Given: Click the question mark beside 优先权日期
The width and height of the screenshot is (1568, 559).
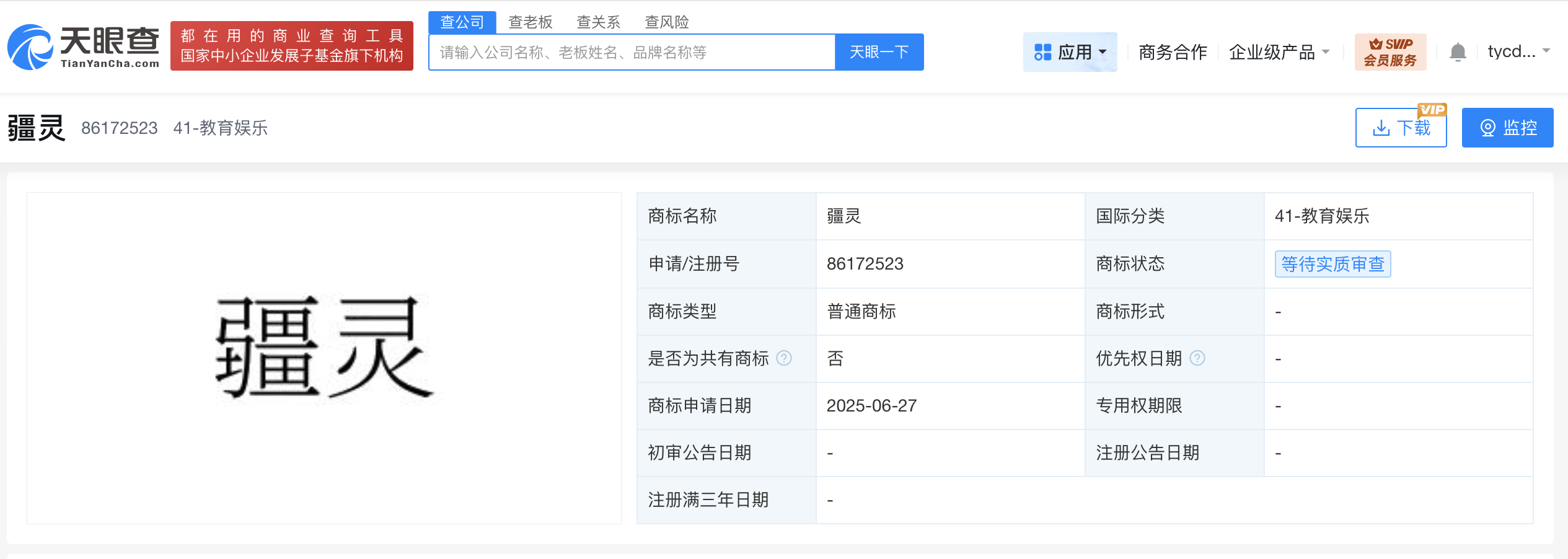Looking at the screenshot, I should click(1199, 358).
